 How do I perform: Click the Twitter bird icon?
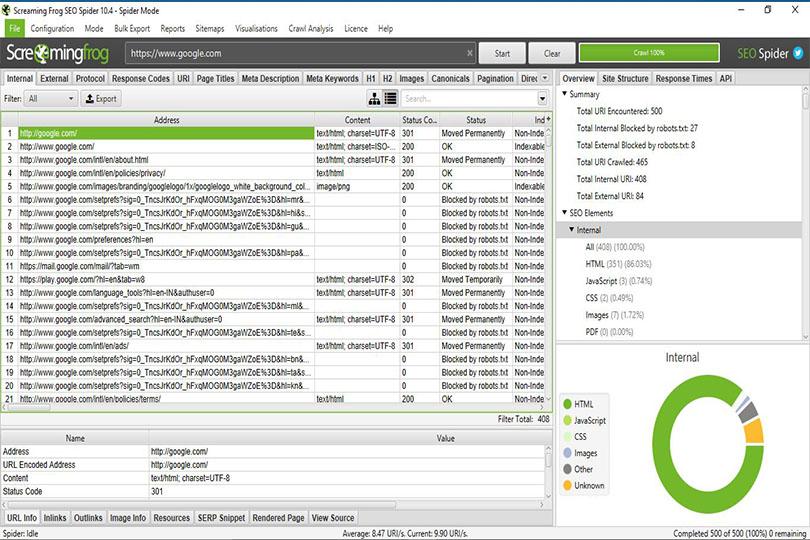(x=798, y=53)
